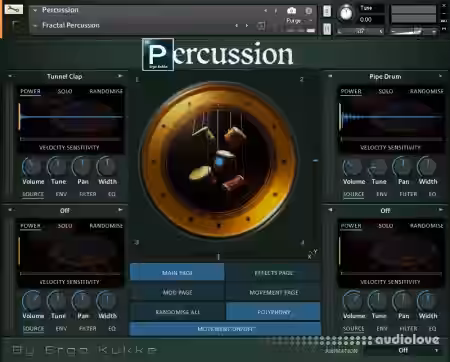Open the instrument info icon beside the camera
Image resolution: width=450 pixels, height=362 pixels.
(x=309, y=11)
